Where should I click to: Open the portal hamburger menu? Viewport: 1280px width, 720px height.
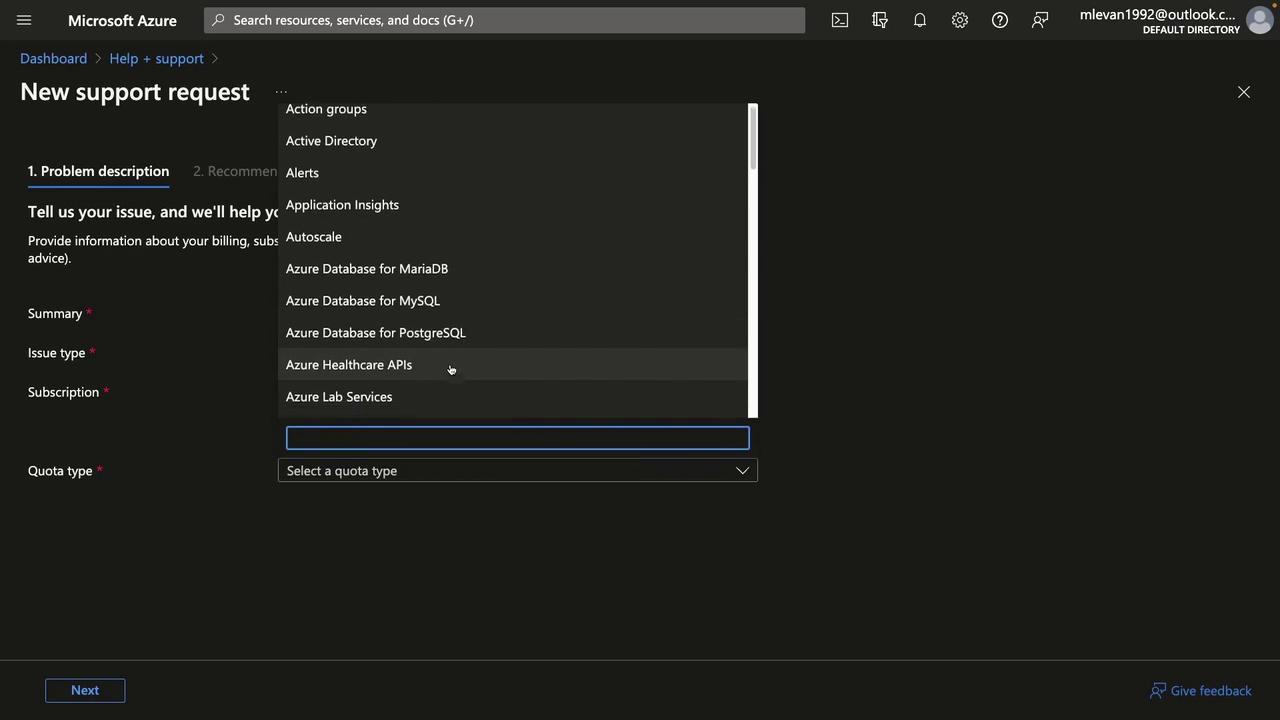coord(24,20)
